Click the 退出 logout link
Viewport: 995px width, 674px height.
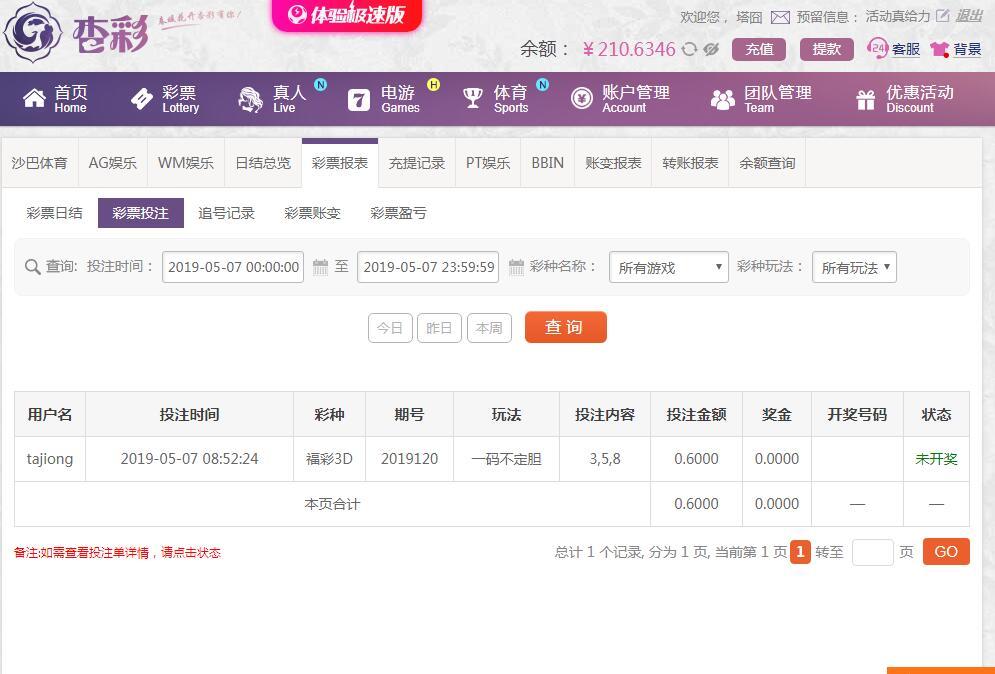tap(969, 16)
